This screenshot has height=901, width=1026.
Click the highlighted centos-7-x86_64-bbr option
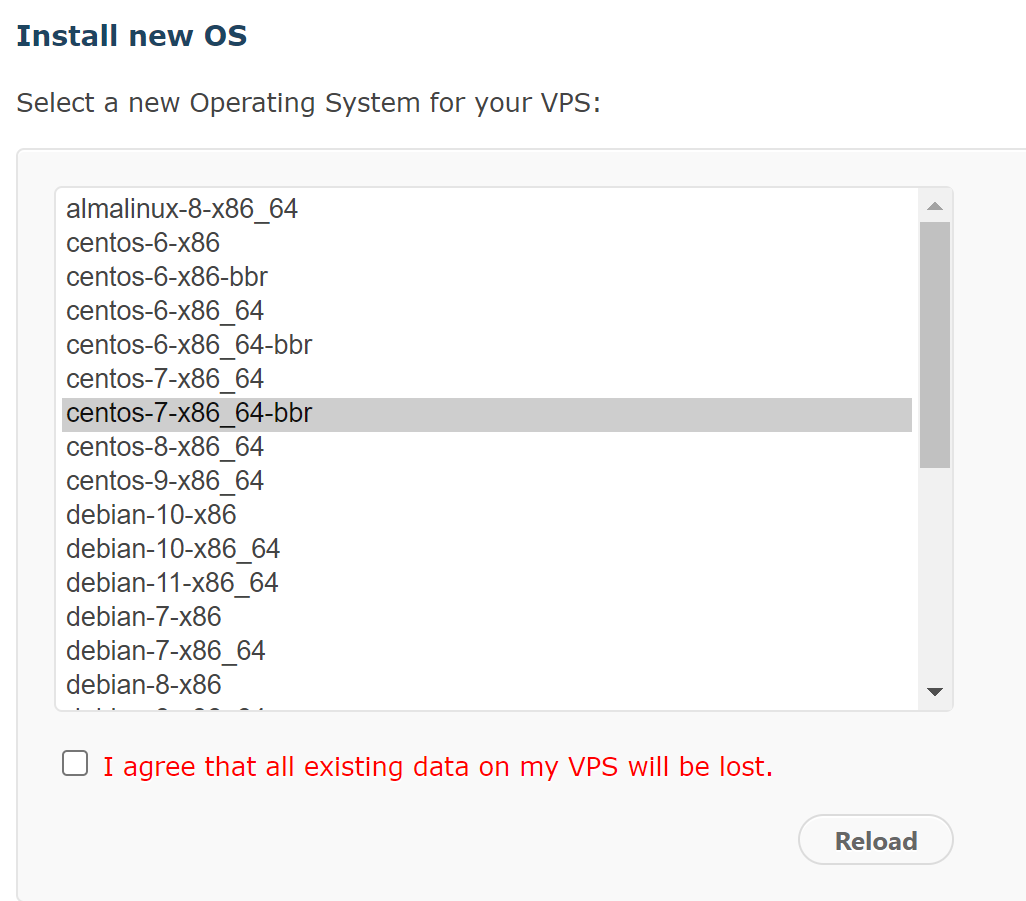(x=189, y=413)
